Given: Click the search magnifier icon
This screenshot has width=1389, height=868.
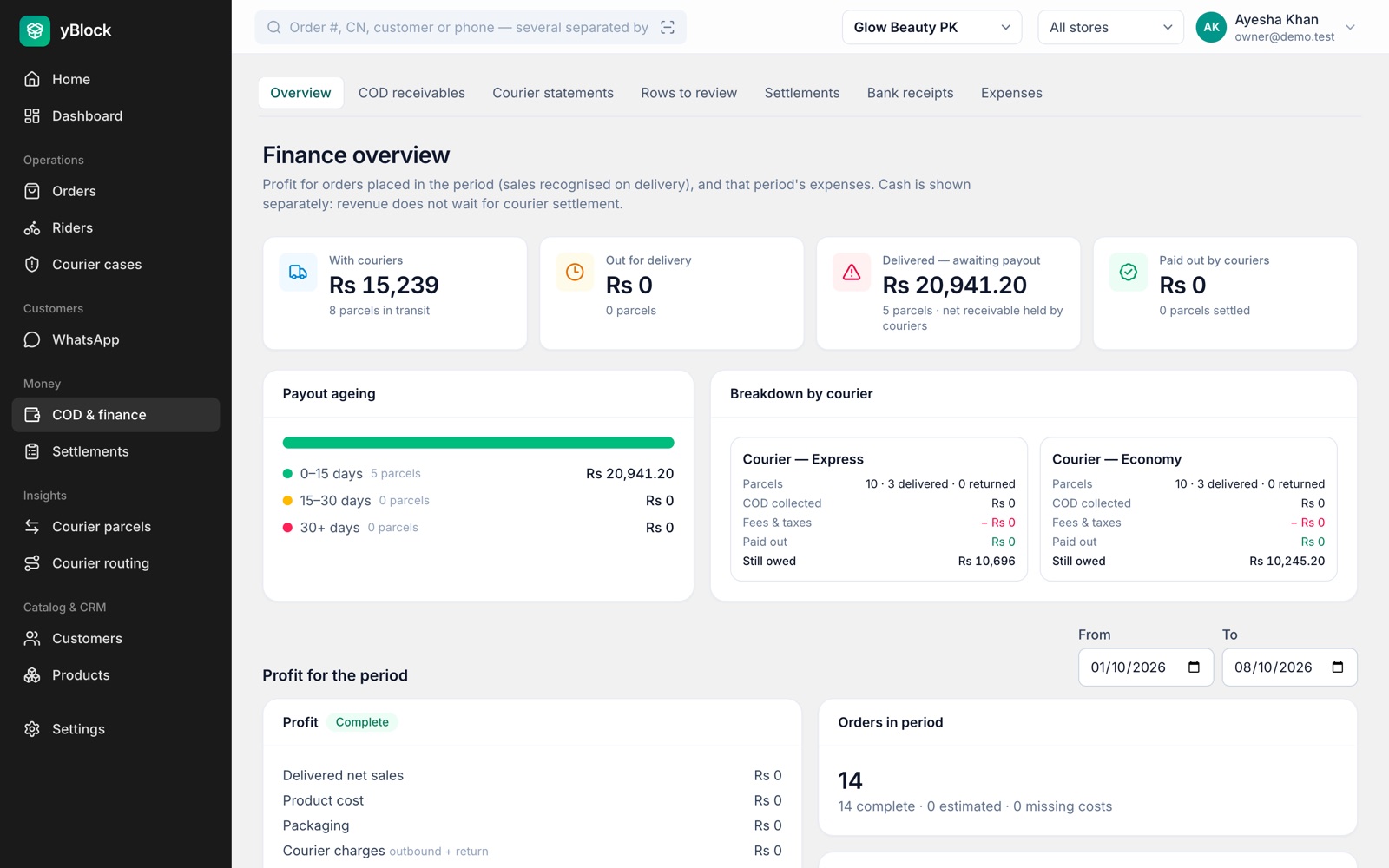Looking at the screenshot, I should tap(273, 27).
